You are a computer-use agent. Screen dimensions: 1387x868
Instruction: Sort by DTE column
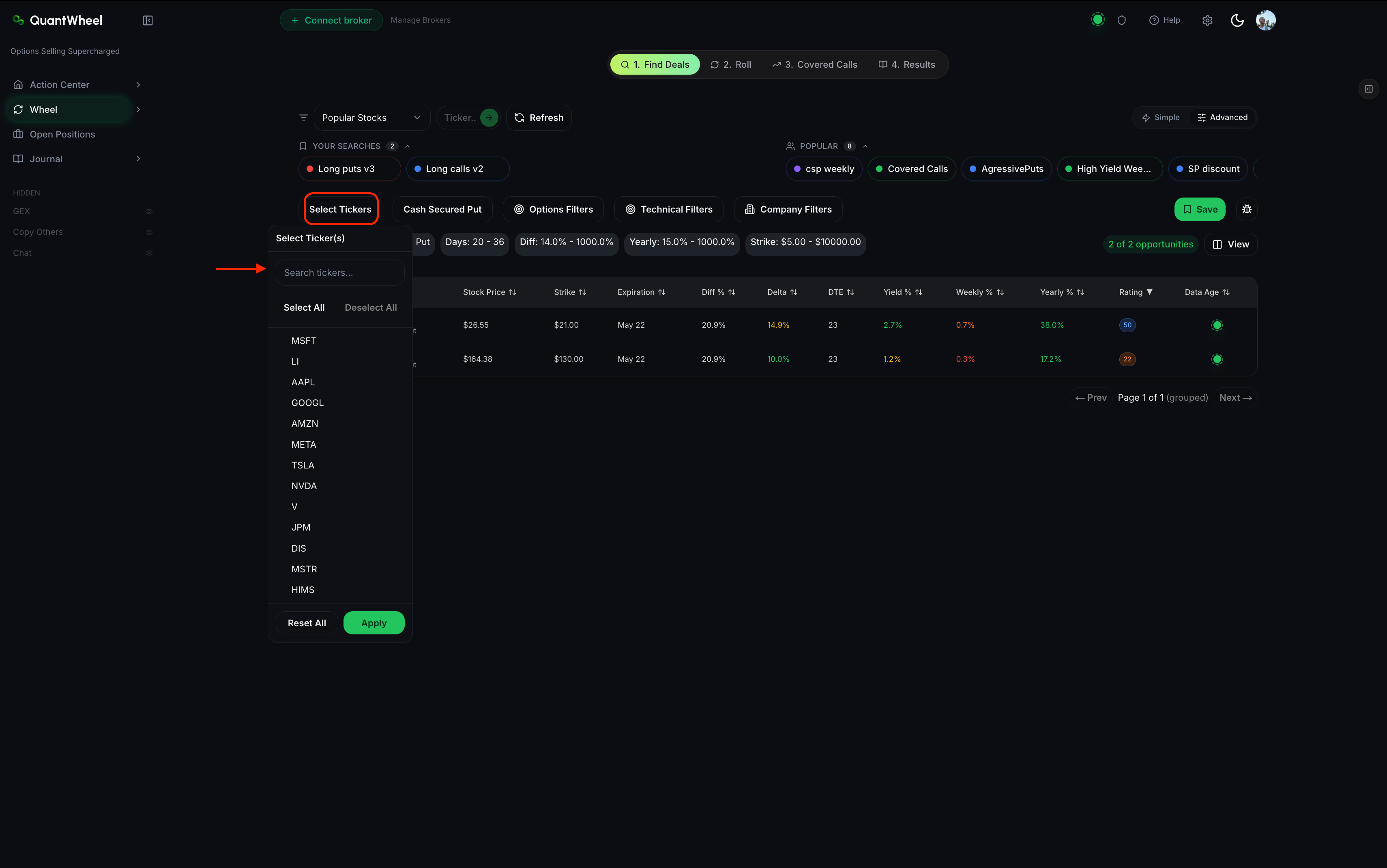point(841,292)
